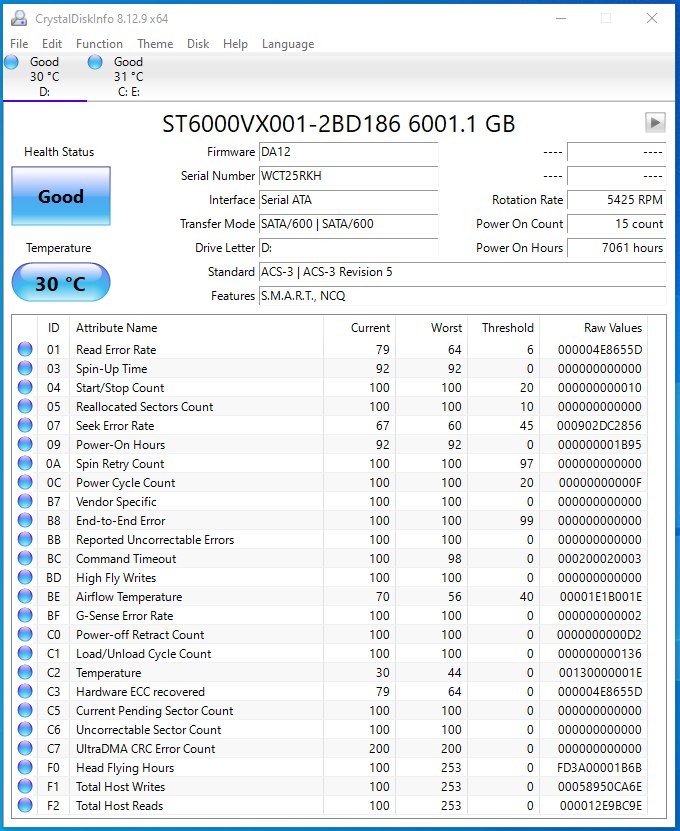Click the Rotation Rate value 5425 RPM
Screen dimensions: 680x831
616,200
